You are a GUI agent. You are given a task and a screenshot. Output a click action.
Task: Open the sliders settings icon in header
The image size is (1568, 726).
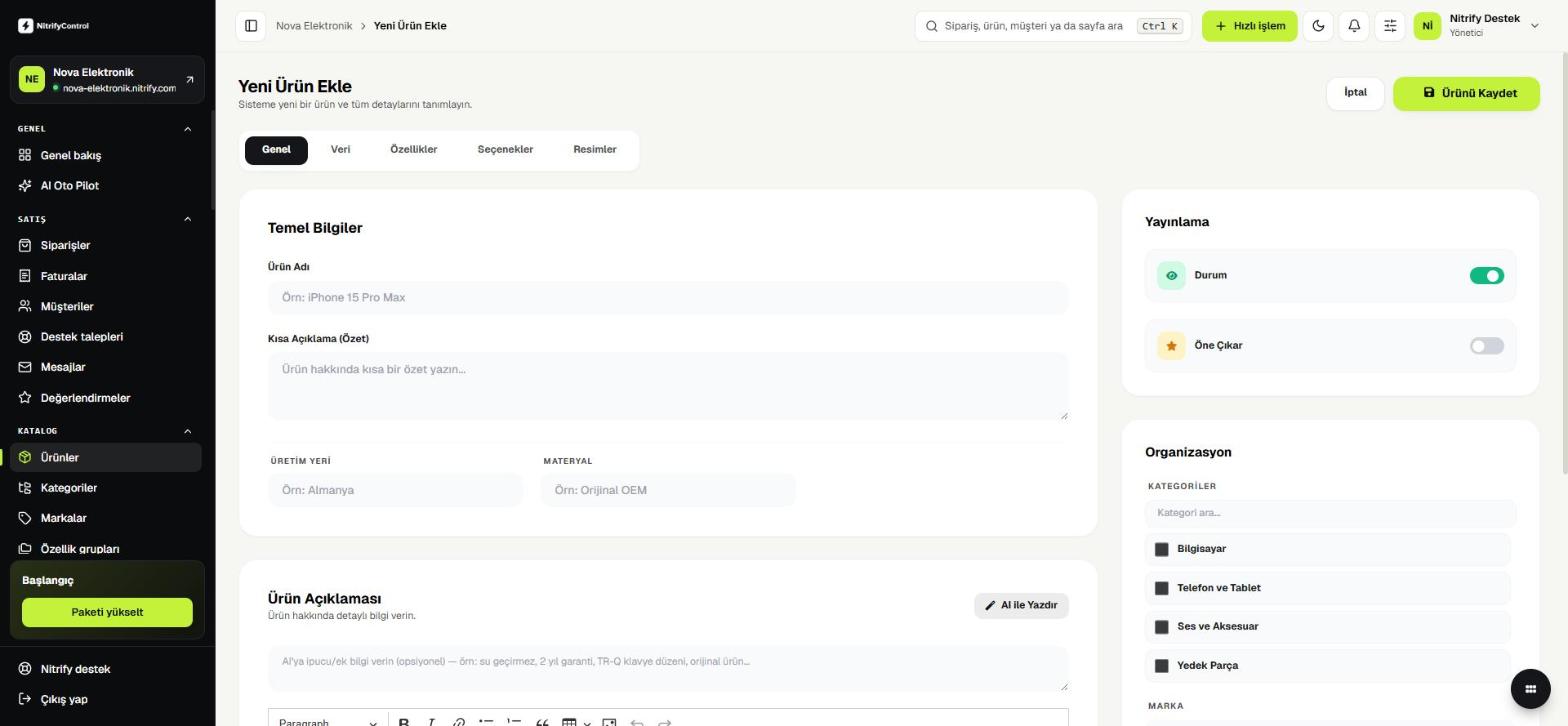pos(1390,26)
